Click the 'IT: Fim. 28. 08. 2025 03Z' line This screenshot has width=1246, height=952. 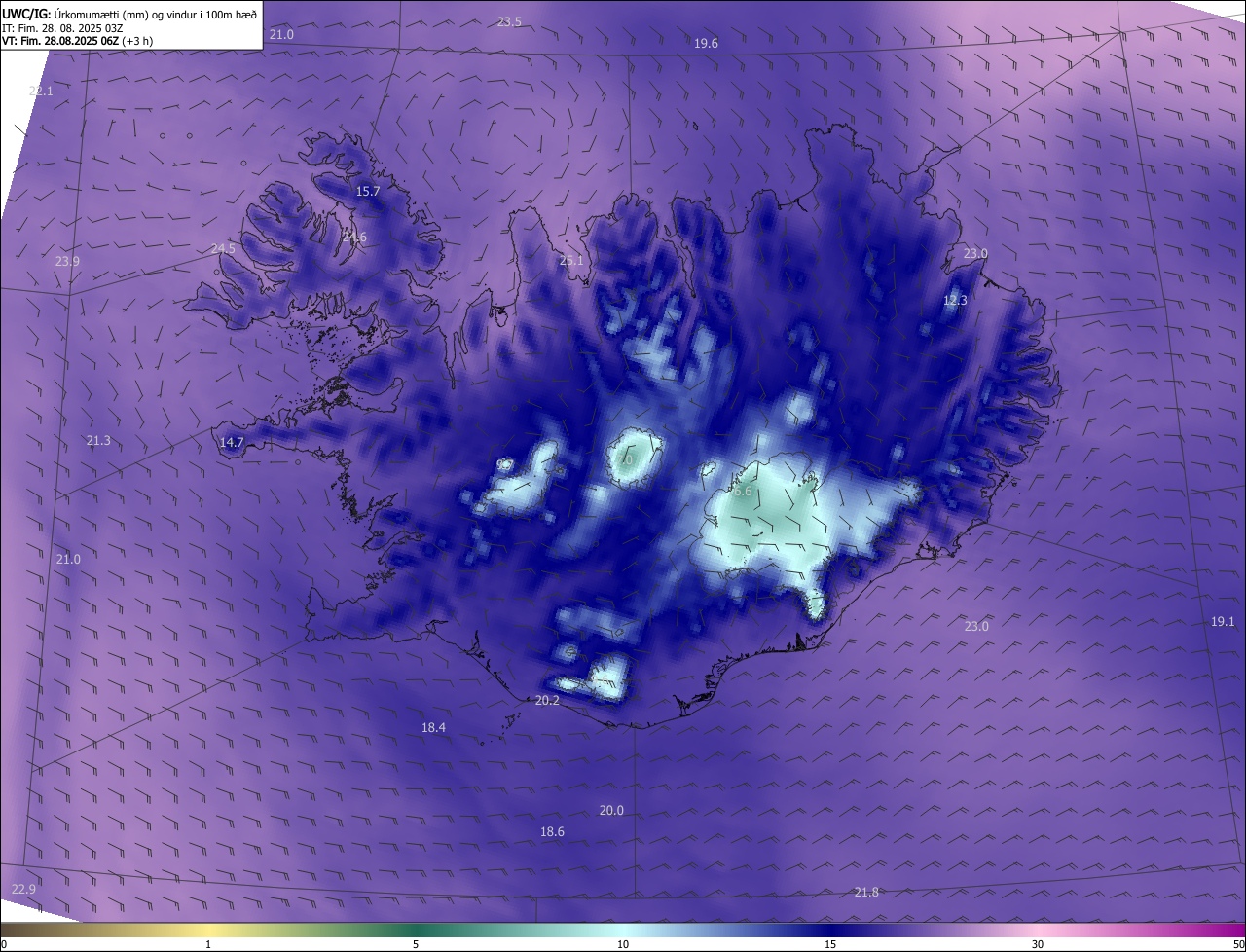pyautogui.click(x=62, y=28)
